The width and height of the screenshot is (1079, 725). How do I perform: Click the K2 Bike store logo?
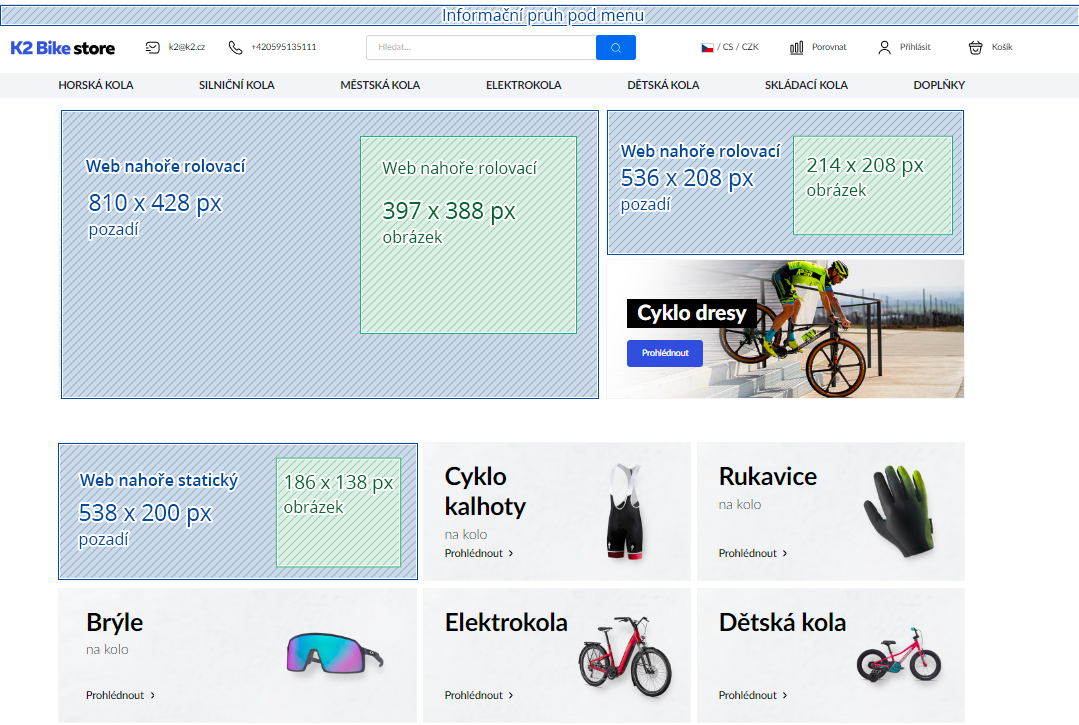coord(63,47)
